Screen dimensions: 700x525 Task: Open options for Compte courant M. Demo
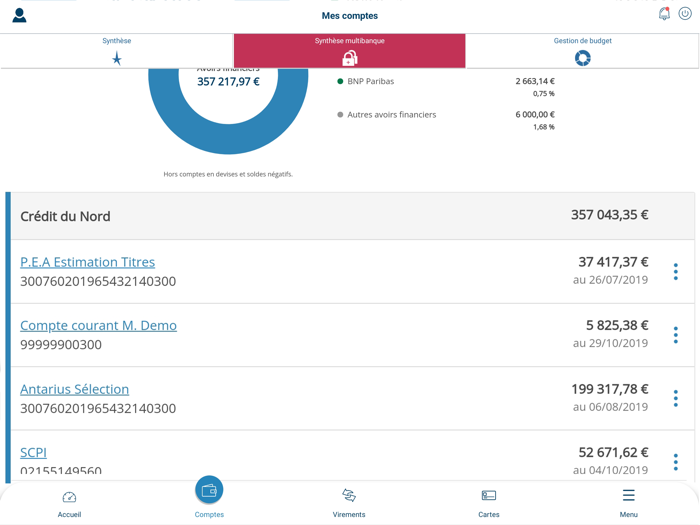[x=676, y=335]
